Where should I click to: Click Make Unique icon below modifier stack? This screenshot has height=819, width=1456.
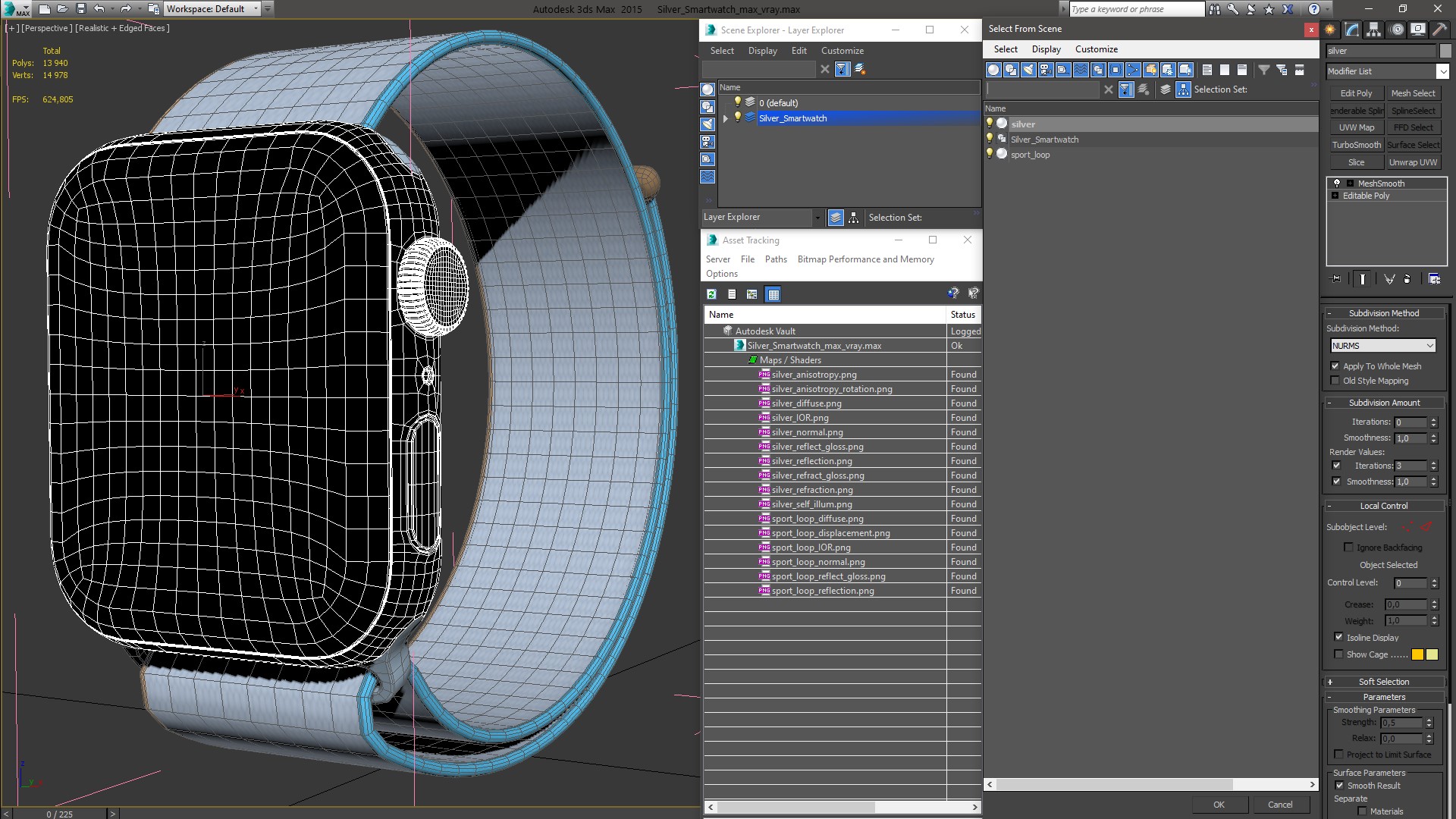coord(1389,279)
